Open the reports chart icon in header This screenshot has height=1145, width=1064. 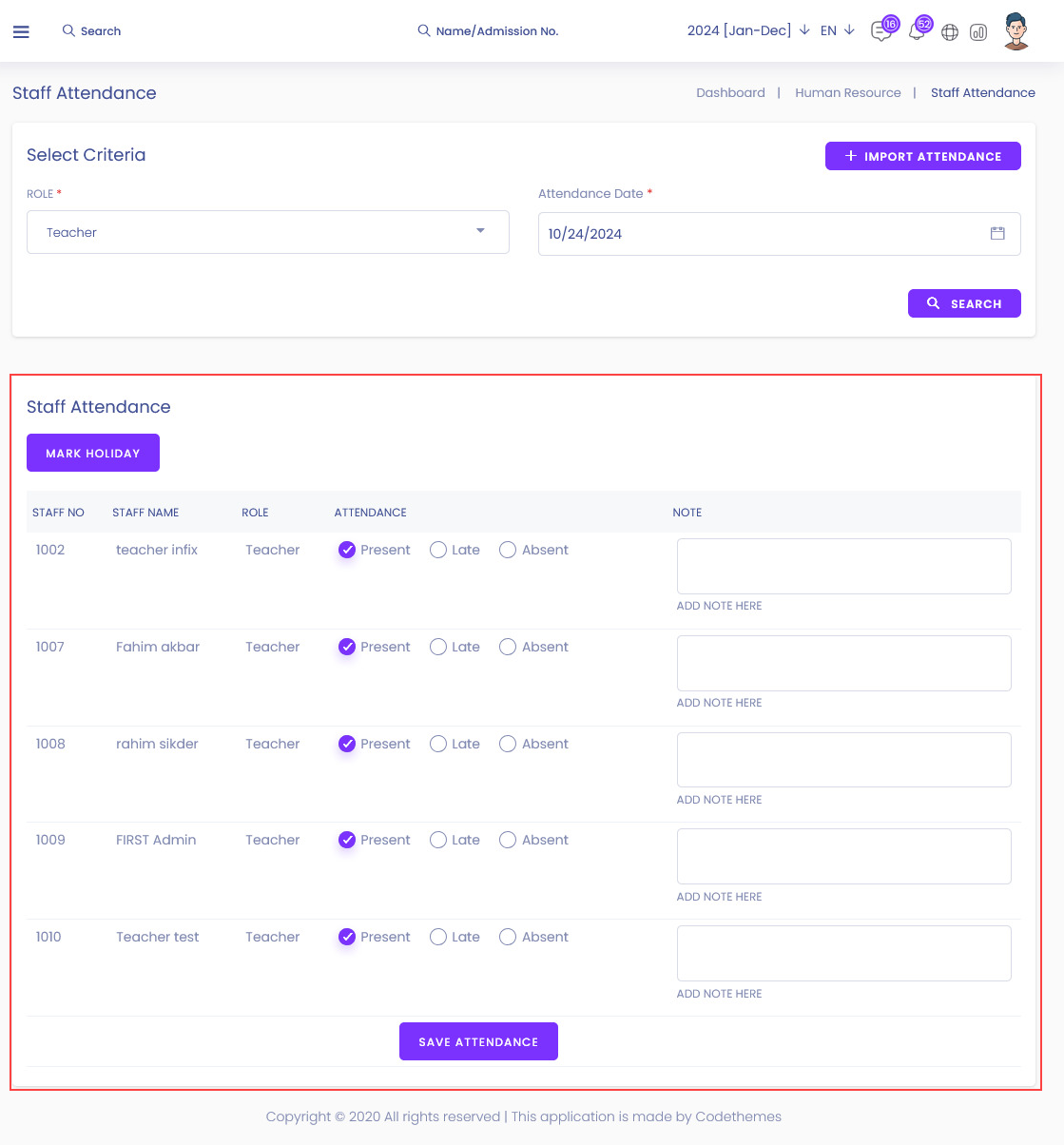(x=978, y=32)
